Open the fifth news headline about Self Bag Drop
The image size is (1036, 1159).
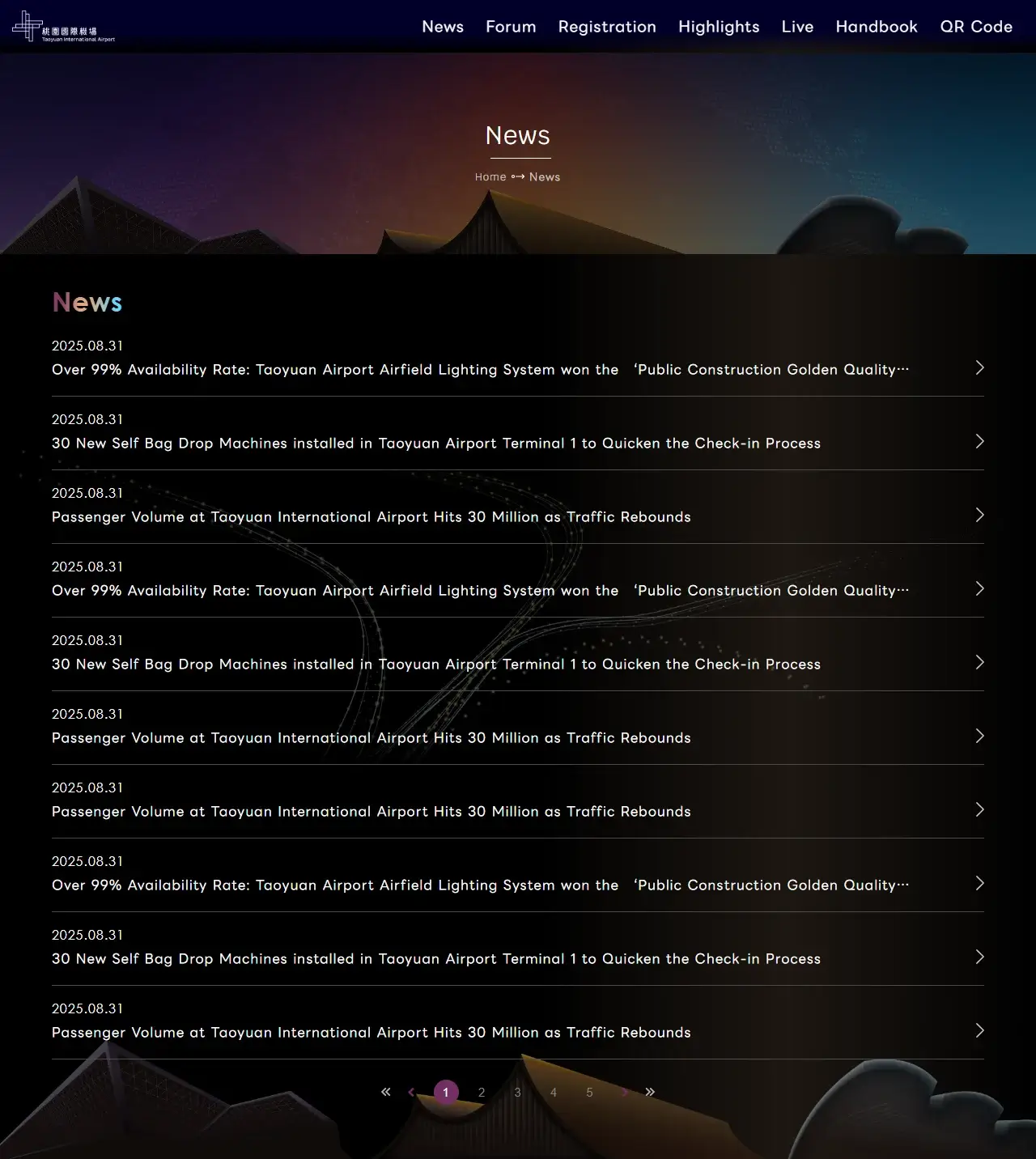[x=436, y=664]
